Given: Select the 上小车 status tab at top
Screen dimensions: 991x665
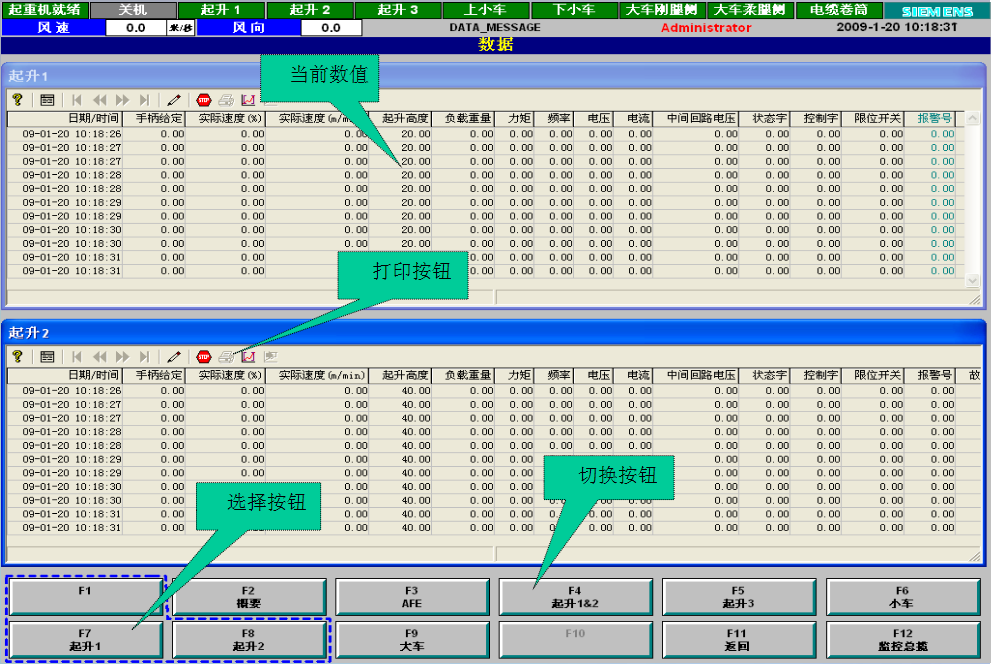Looking at the screenshot, I should pyautogui.click(x=486, y=9).
